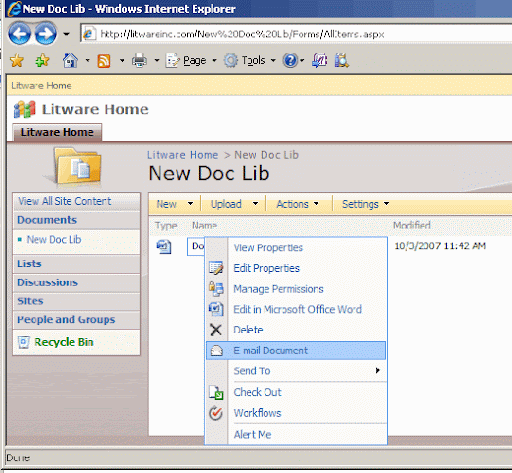Click Litware Home in breadcrumb path

click(183, 155)
